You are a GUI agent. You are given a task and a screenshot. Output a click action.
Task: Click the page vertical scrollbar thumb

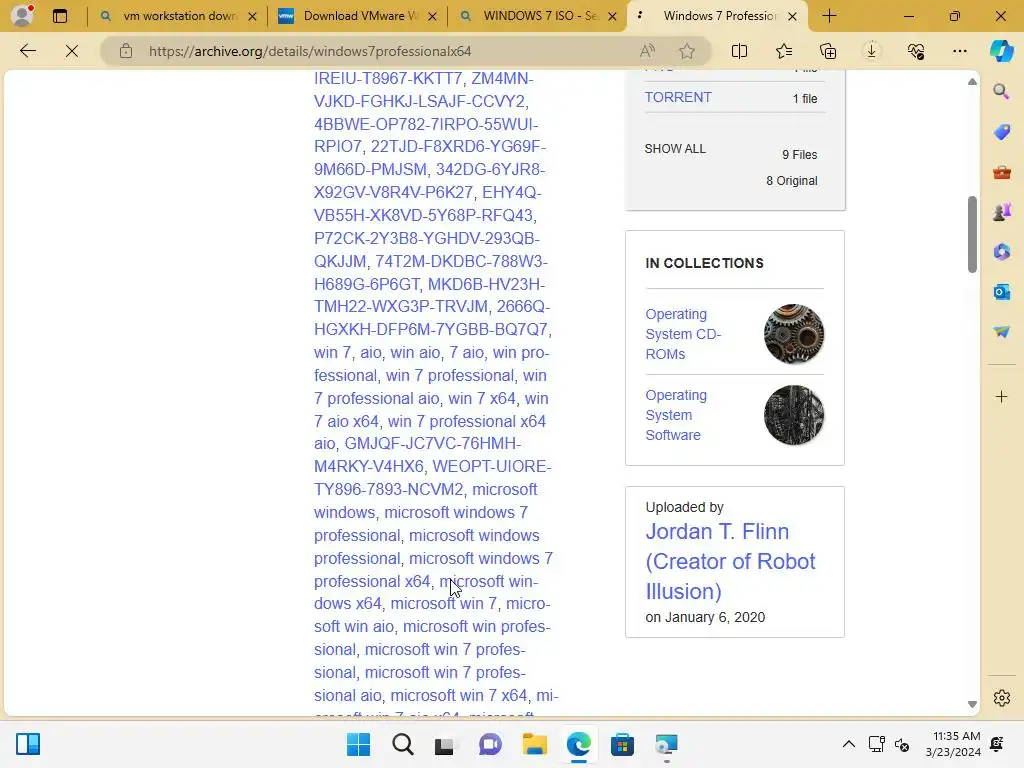pos(972,234)
